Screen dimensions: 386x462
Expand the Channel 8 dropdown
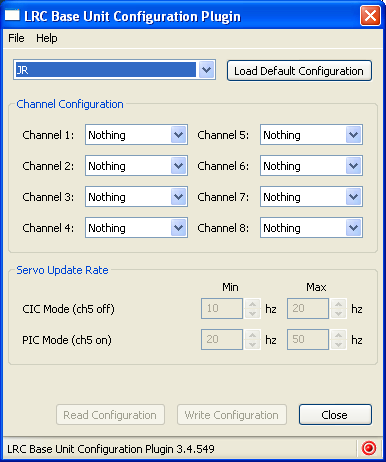pyautogui.click(x=354, y=228)
